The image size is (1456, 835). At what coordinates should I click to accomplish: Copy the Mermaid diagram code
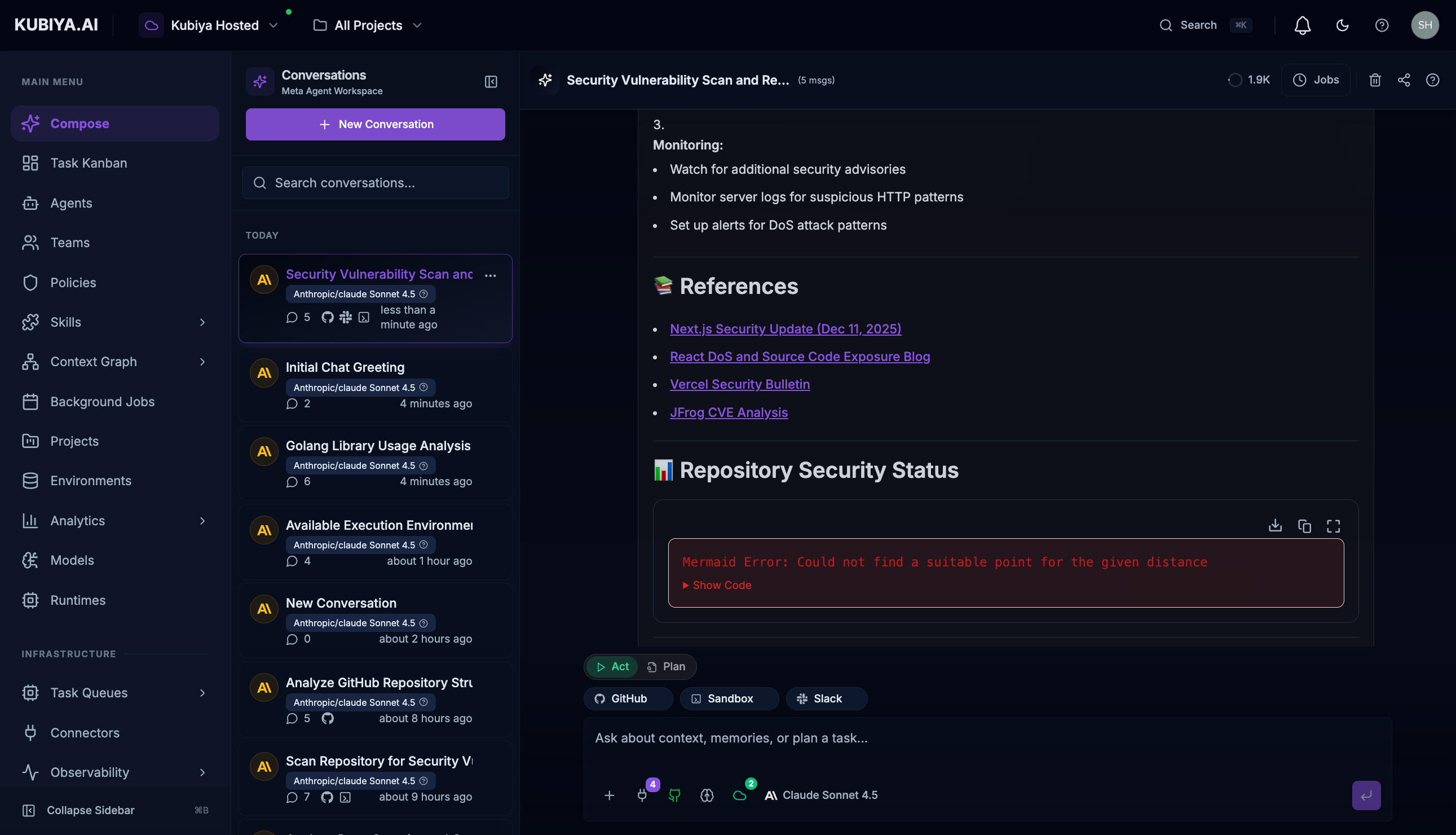tap(1304, 526)
